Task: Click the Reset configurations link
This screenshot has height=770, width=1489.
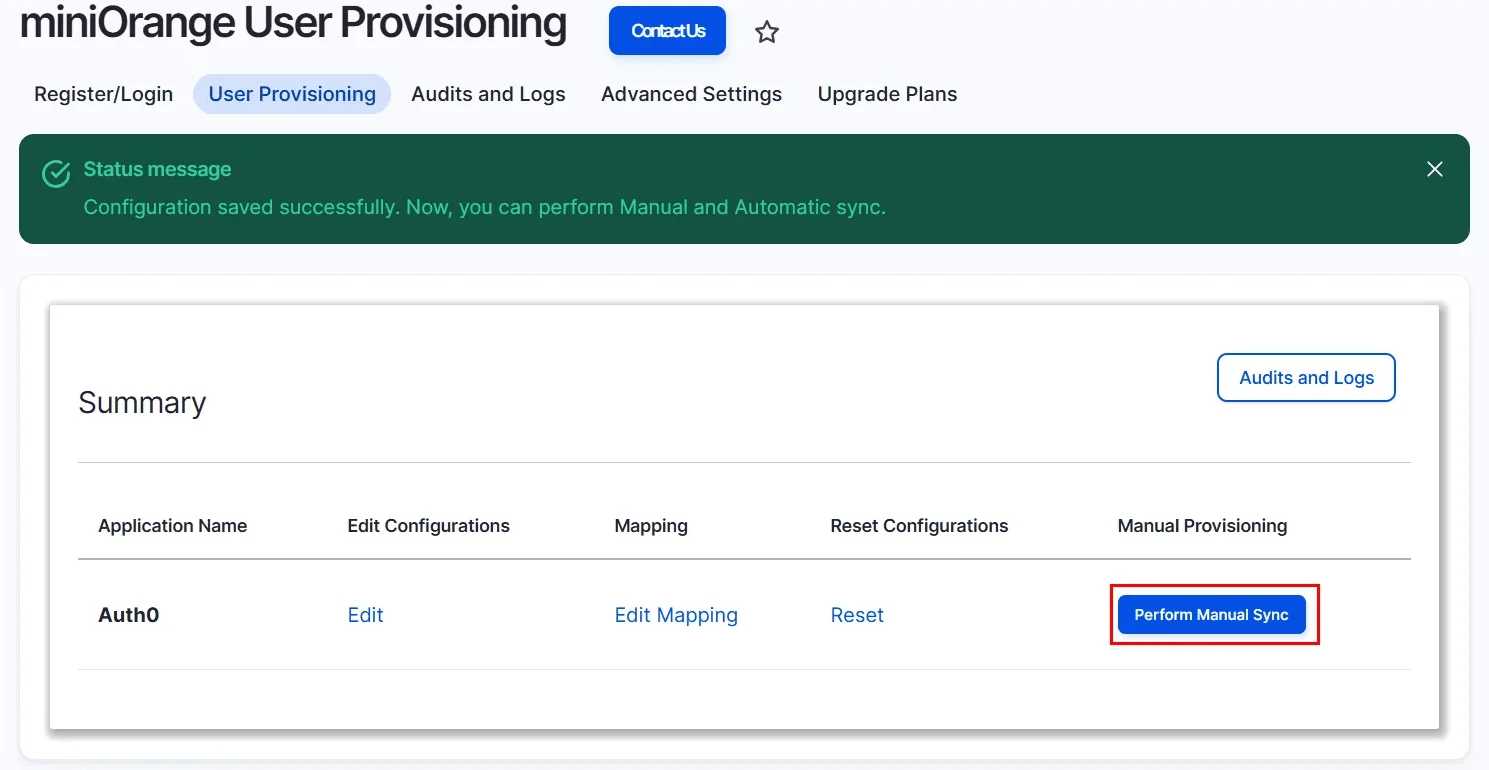Action: tap(857, 615)
